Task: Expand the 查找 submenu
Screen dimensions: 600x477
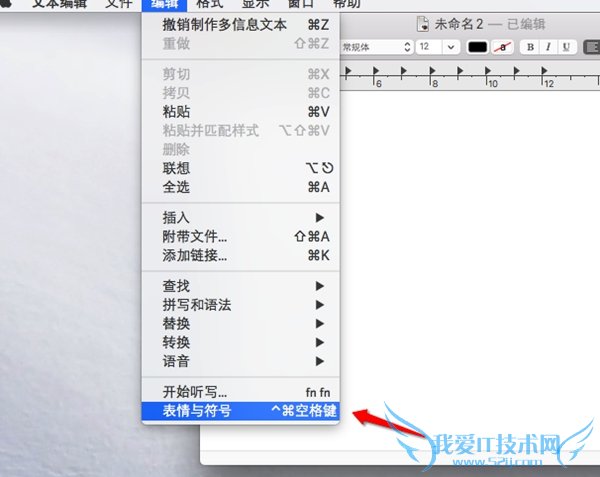Action: 241,286
